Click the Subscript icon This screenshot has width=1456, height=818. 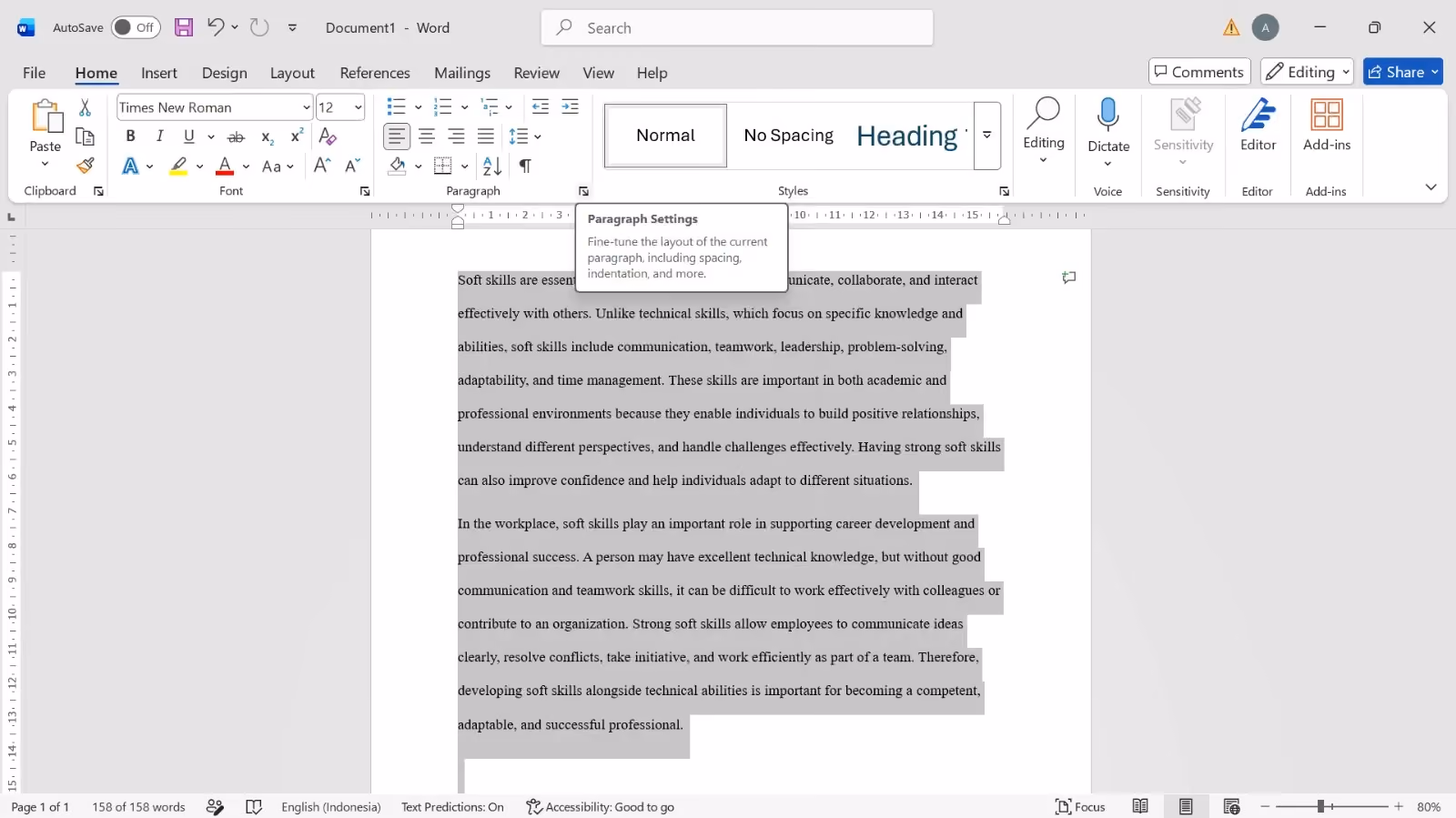pyautogui.click(x=267, y=136)
